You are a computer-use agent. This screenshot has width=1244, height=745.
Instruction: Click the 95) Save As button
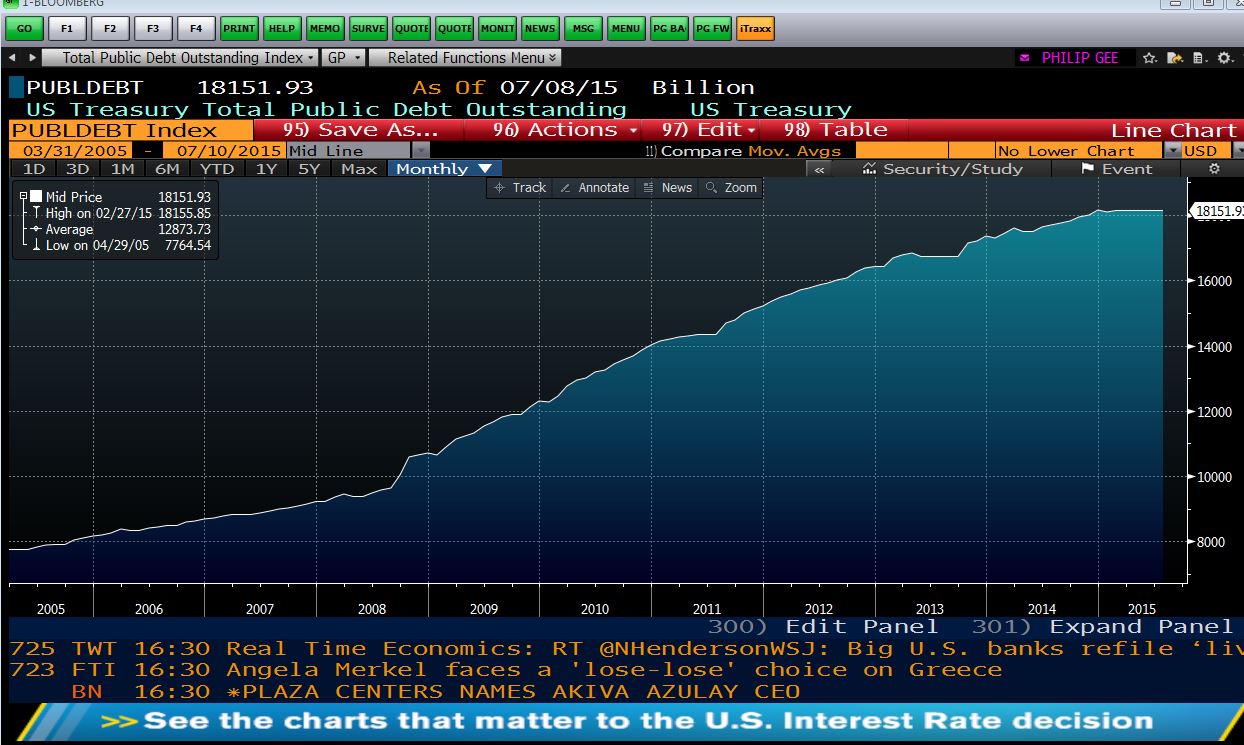tap(360, 130)
